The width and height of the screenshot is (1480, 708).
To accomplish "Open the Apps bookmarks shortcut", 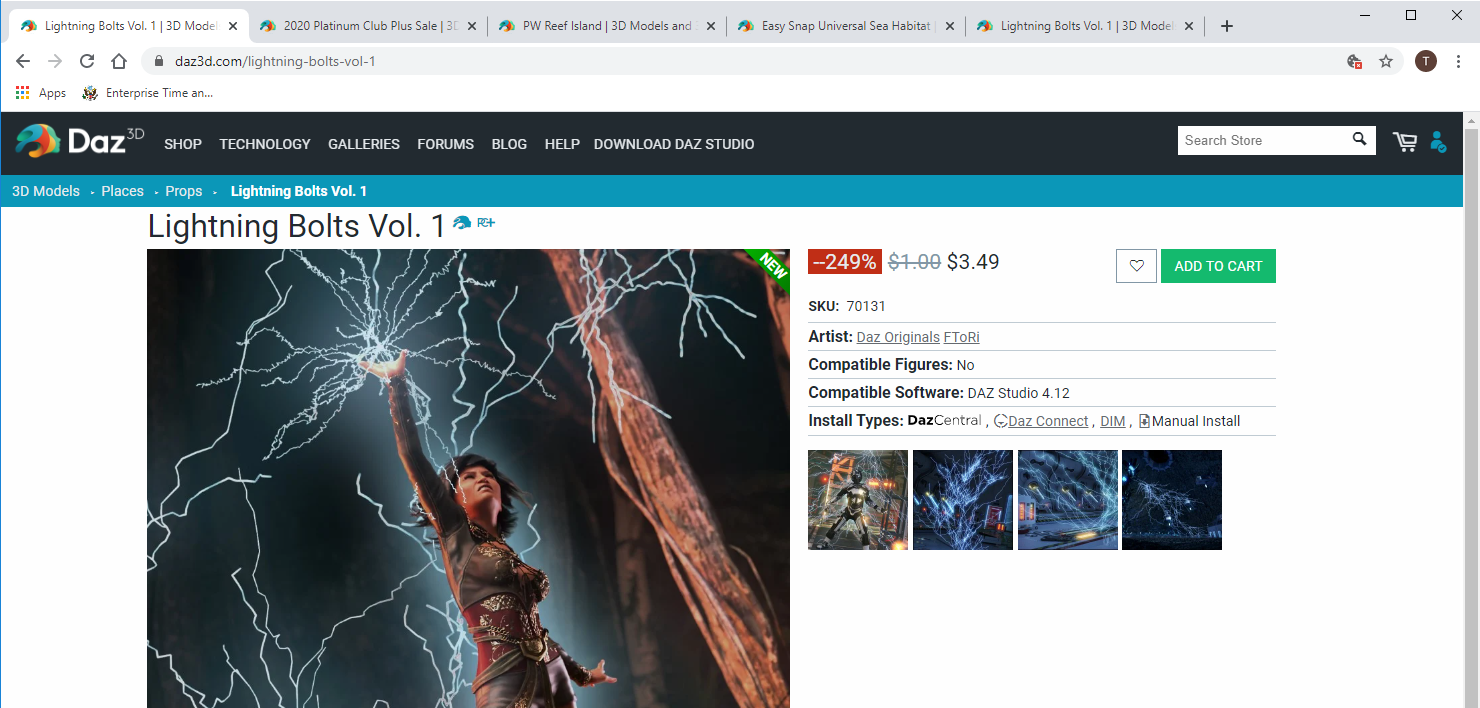I will 41,93.
